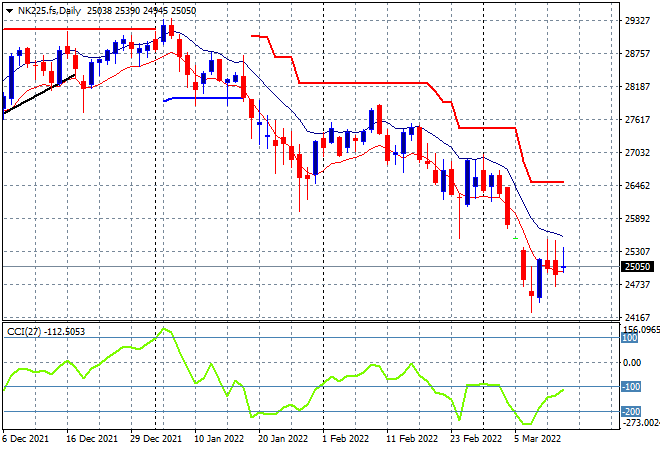Screen dimensions: 660x450
Task: Click the 27617 price axis label
Action: pyautogui.click(x=637, y=120)
